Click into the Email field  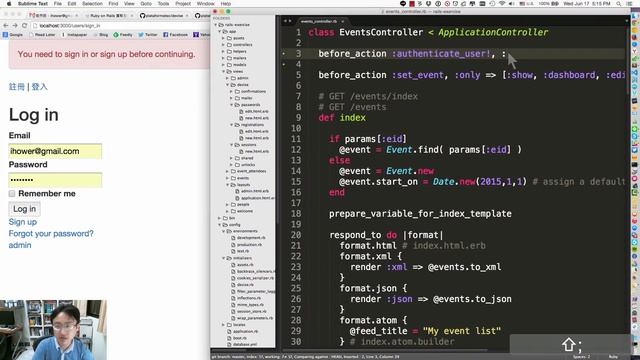coord(55,151)
